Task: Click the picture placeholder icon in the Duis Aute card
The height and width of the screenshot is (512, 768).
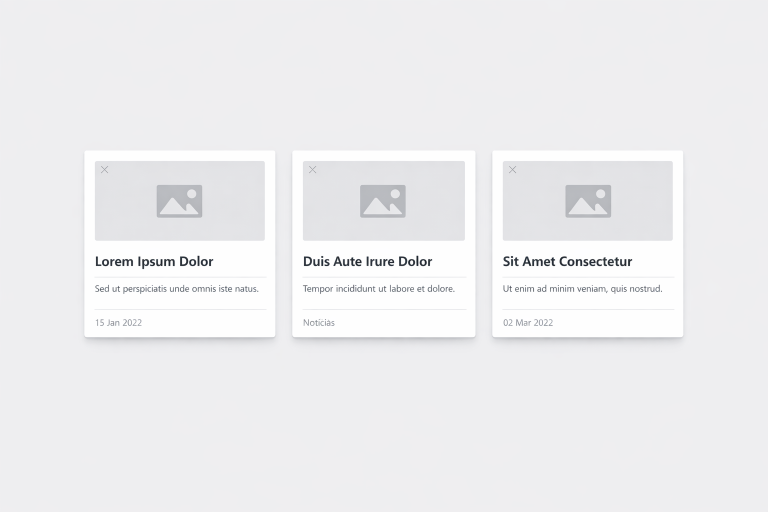Action: pos(383,201)
